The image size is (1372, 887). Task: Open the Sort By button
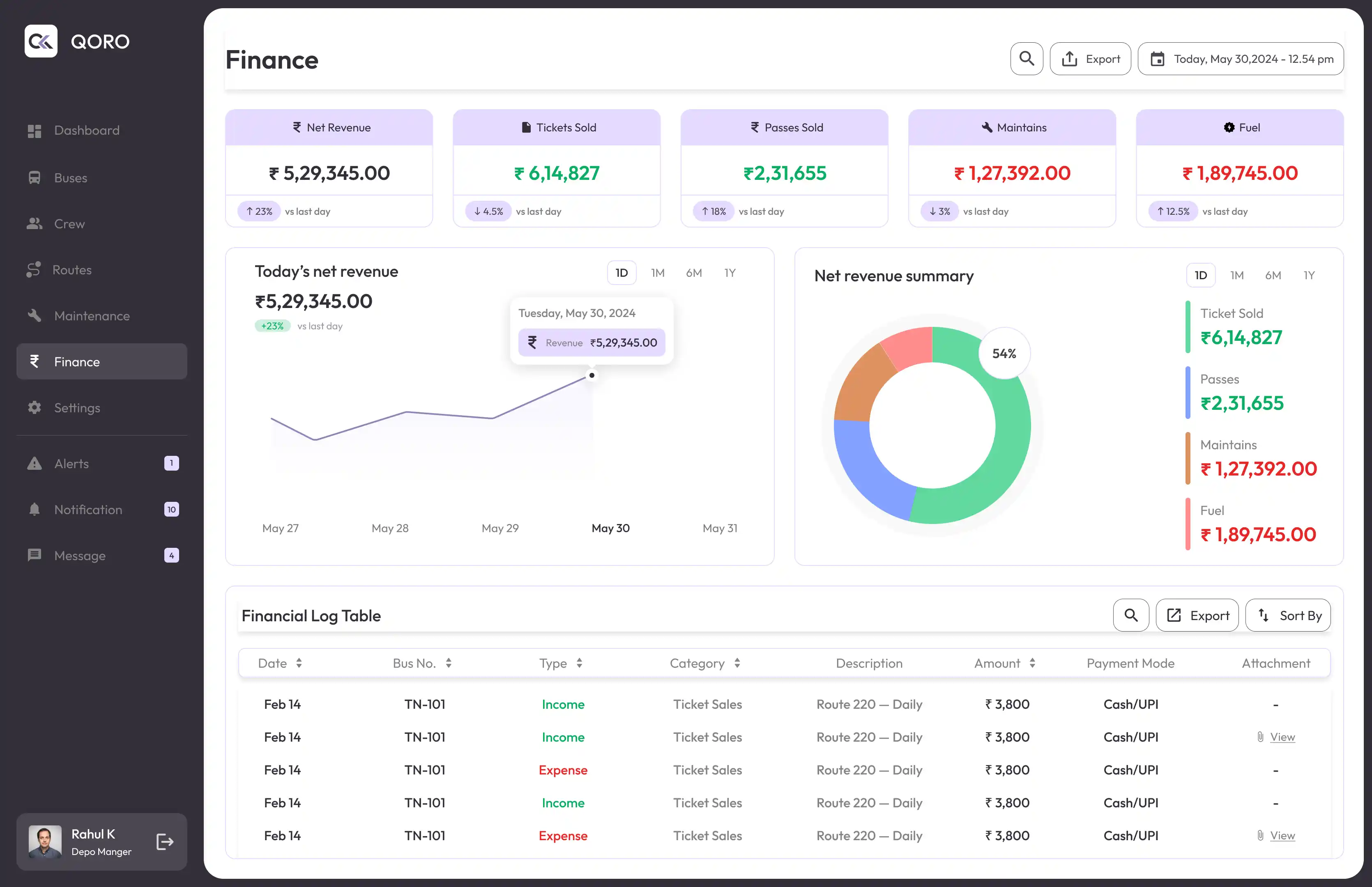[x=1288, y=616]
